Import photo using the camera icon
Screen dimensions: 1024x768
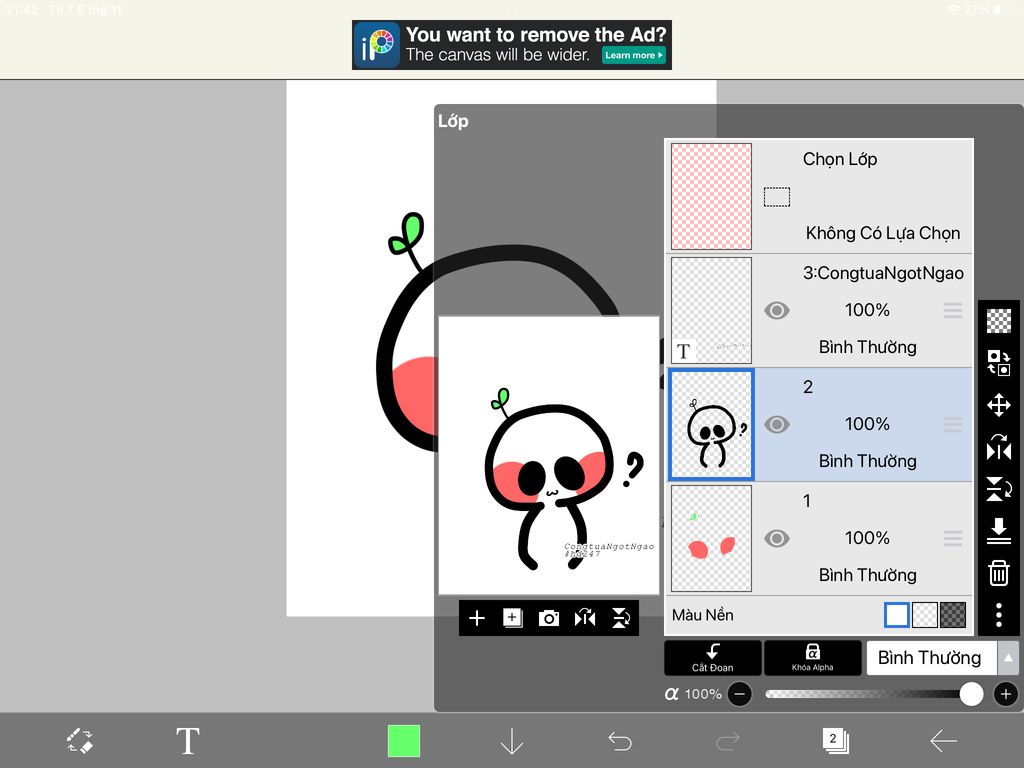[x=549, y=618]
